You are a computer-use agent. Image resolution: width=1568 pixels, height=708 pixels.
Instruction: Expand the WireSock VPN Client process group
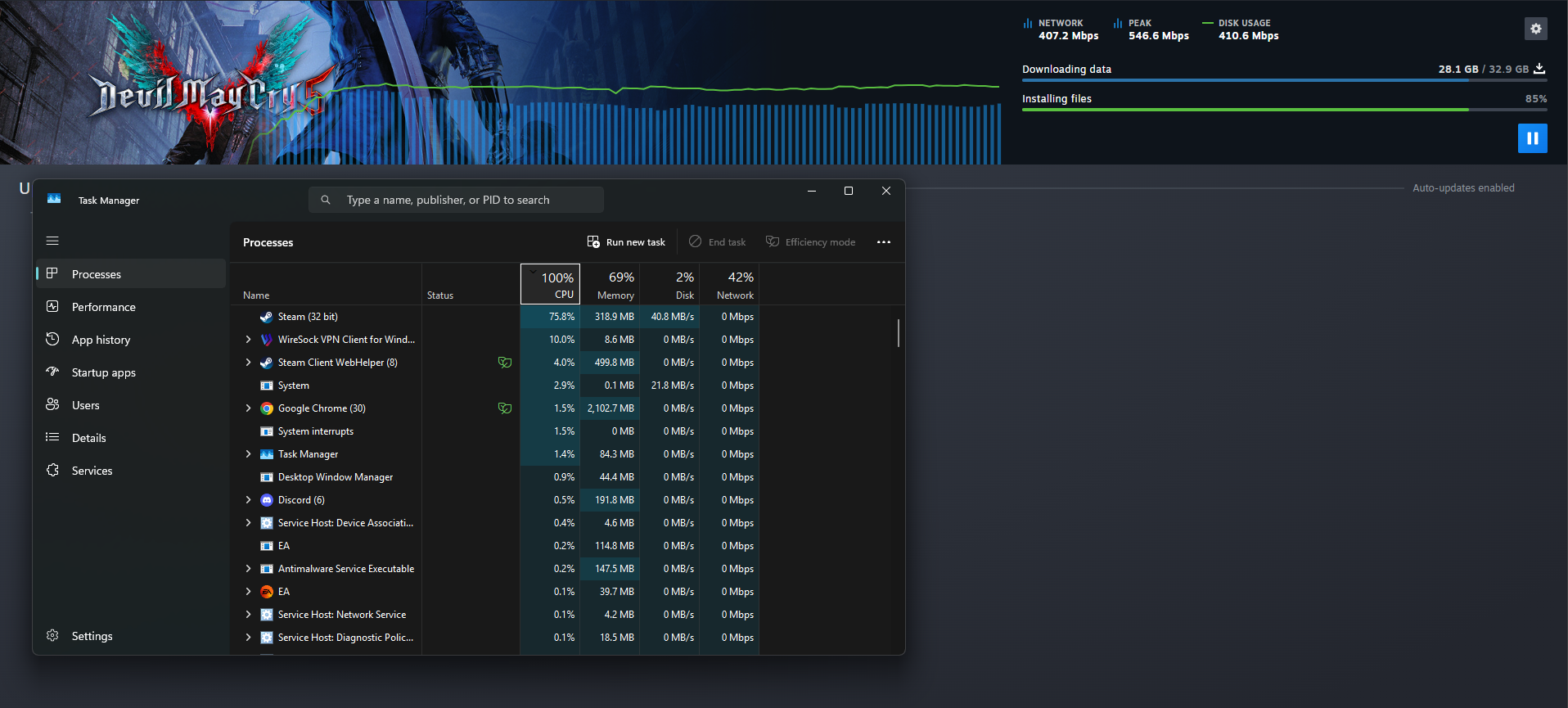pos(249,340)
